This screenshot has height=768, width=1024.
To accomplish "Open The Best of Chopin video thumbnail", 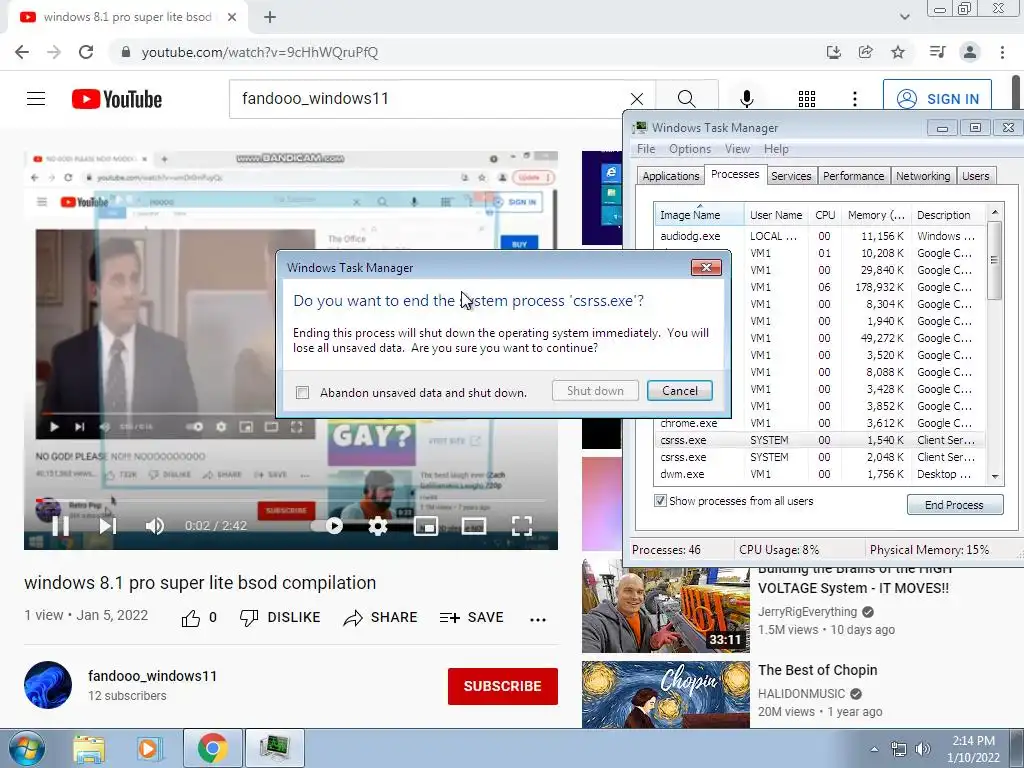I will (665, 695).
